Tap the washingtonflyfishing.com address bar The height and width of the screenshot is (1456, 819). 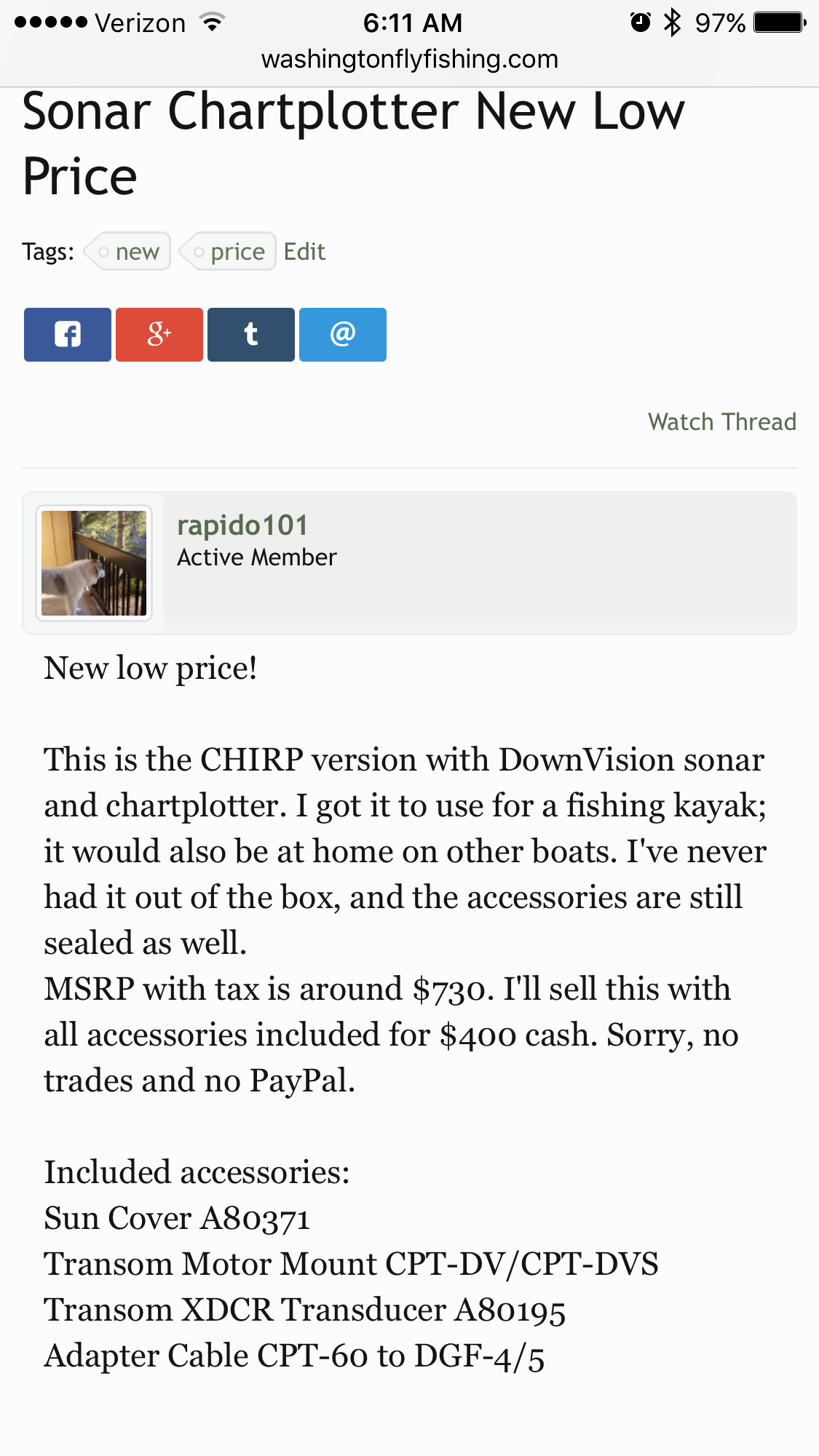click(410, 59)
